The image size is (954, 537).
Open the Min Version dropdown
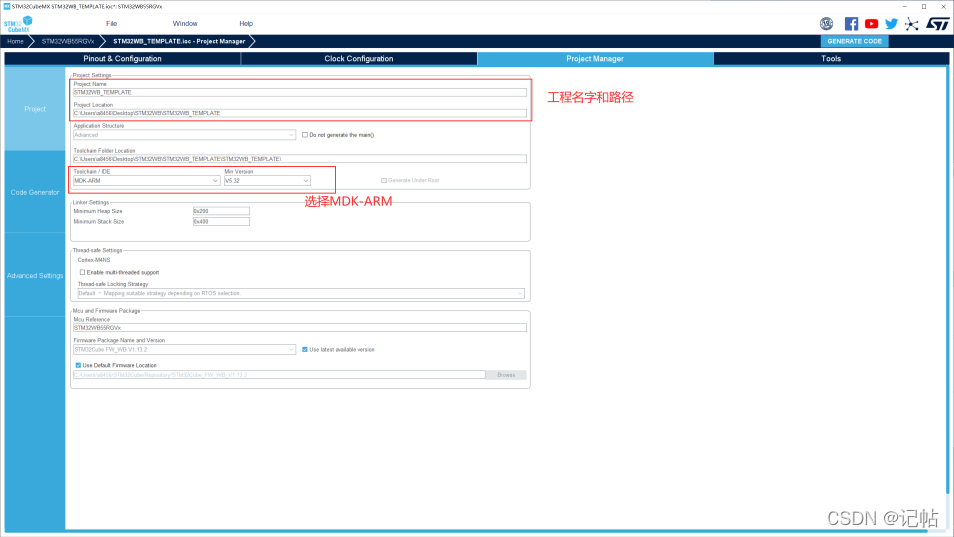point(267,181)
